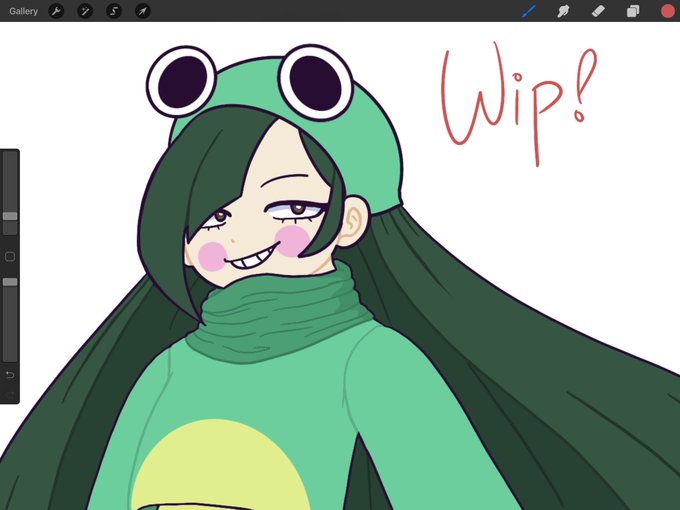Open the Adjustments magic wand menu
This screenshot has width=680, height=510.
pos(85,11)
